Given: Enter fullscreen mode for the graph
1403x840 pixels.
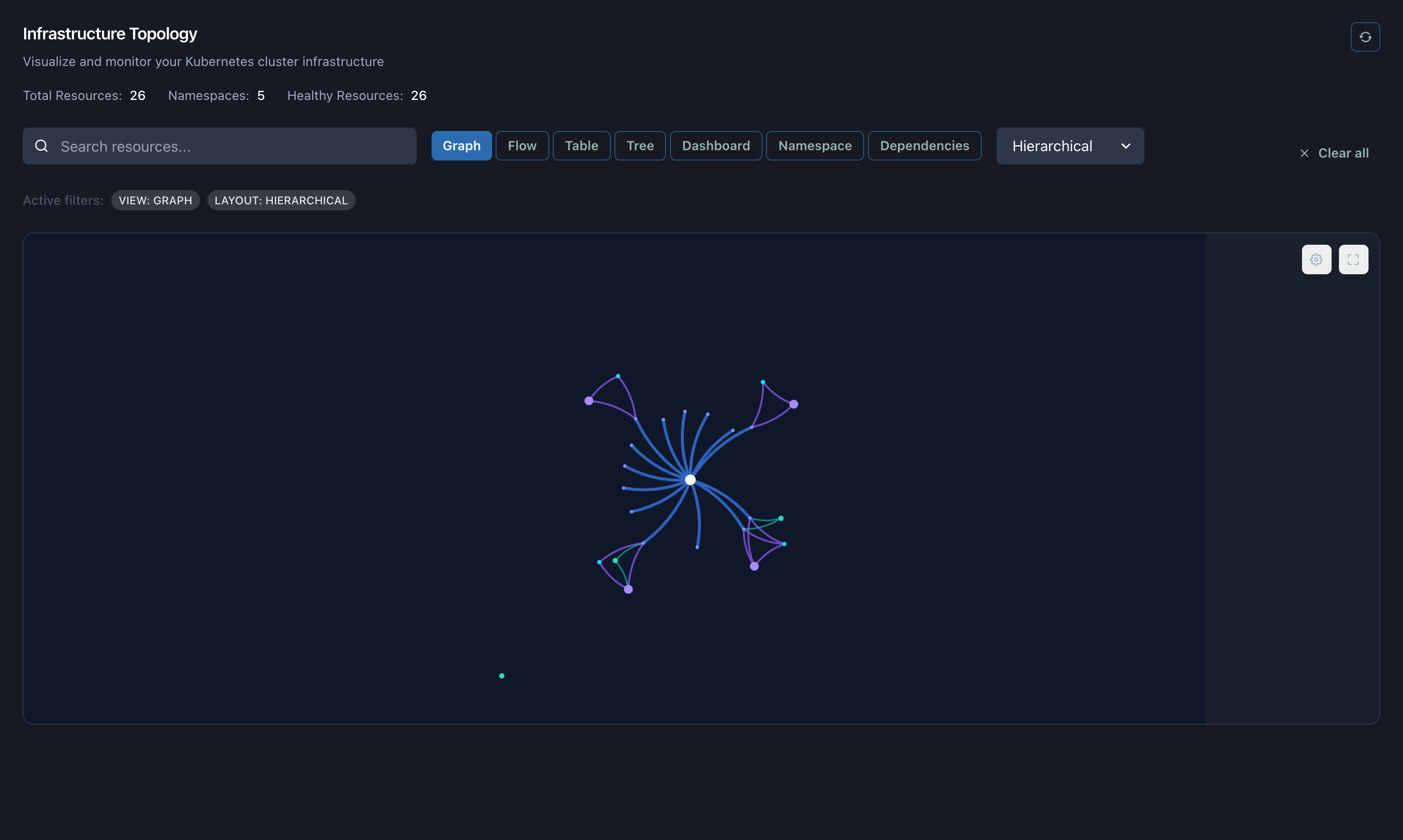Looking at the screenshot, I should tap(1353, 259).
